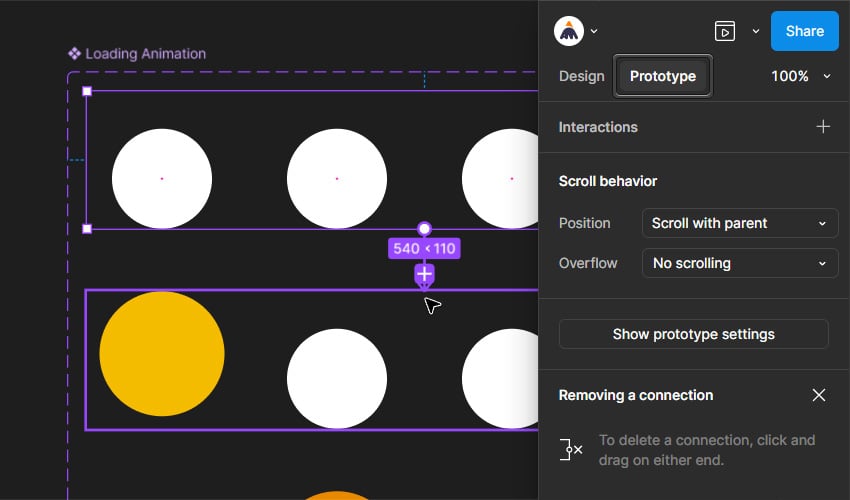Expand the Present options chevron
Viewport: 850px width, 500px height.
tap(756, 31)
